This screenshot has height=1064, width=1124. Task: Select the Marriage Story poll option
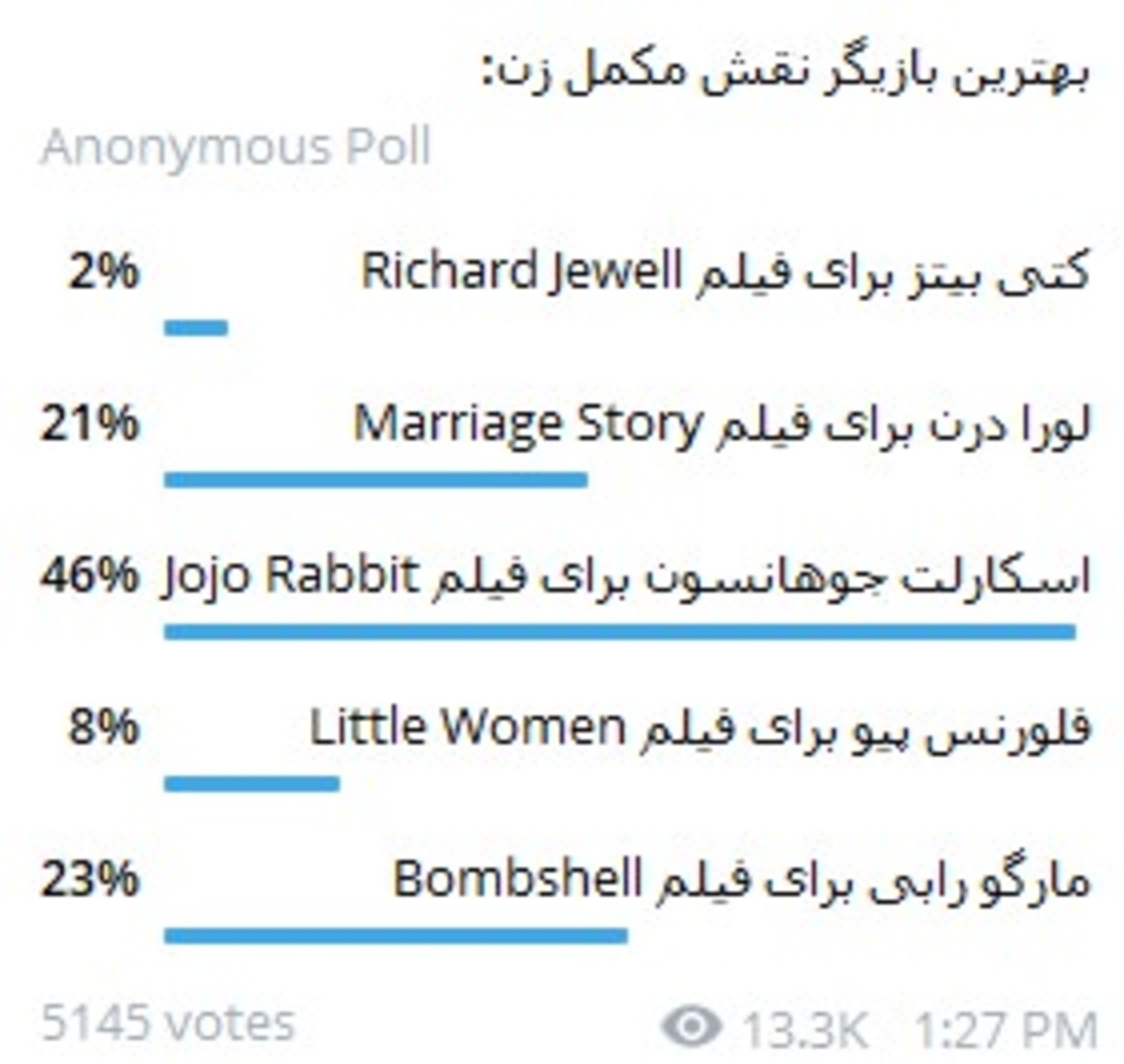pyautogui.click(x=721, y=424)
